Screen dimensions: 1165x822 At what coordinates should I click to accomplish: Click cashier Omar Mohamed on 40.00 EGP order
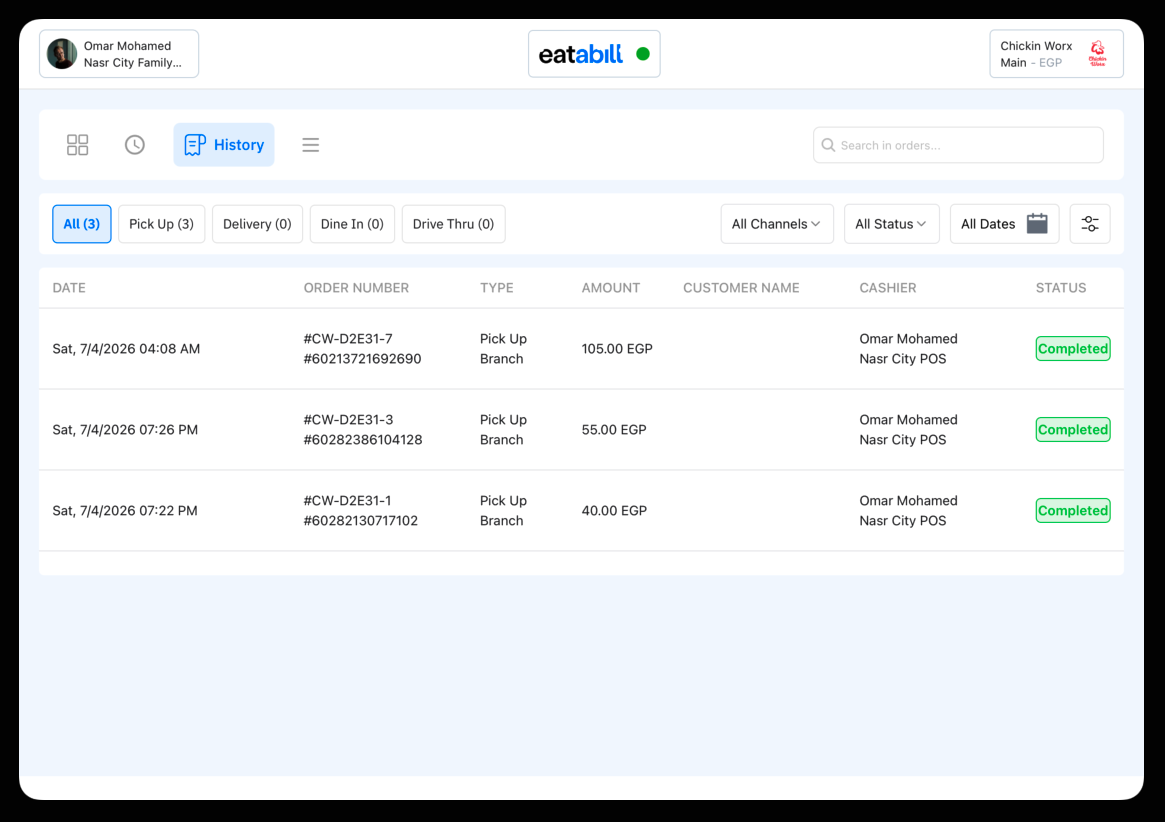(909, 501)
